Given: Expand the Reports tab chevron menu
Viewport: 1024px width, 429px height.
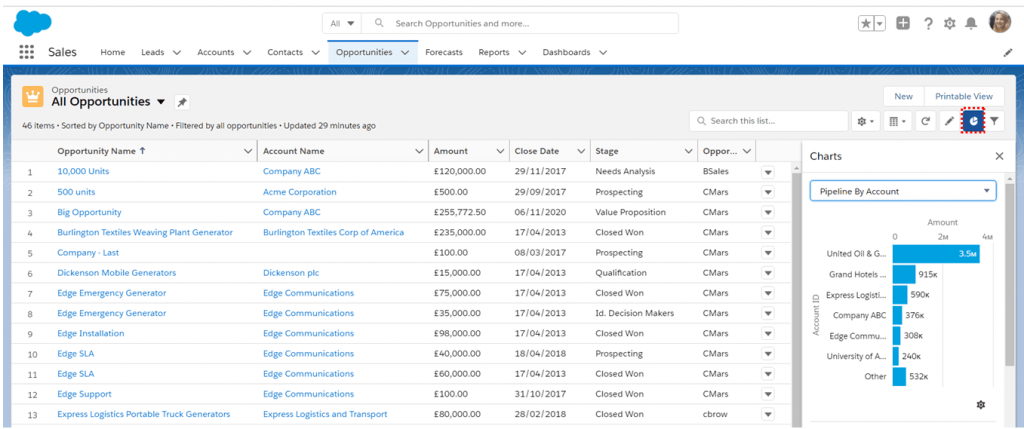Looking at the screenshot, I should coord(524,52).
